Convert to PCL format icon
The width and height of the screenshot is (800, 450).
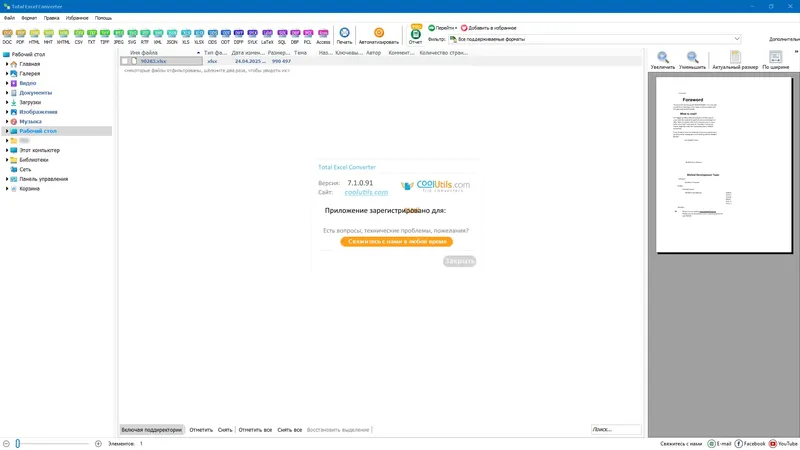308,36
